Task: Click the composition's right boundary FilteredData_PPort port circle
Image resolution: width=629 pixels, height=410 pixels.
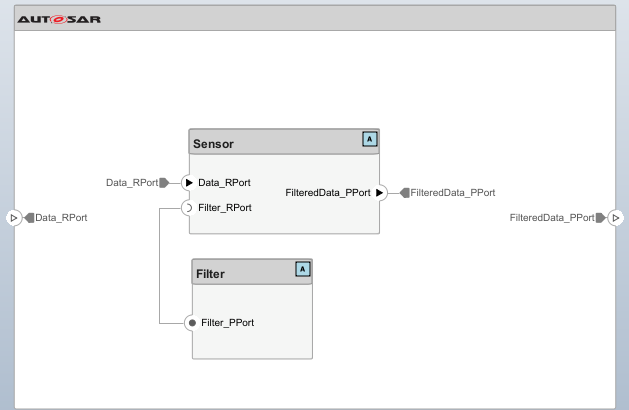Action: click(x=616, y=217)
